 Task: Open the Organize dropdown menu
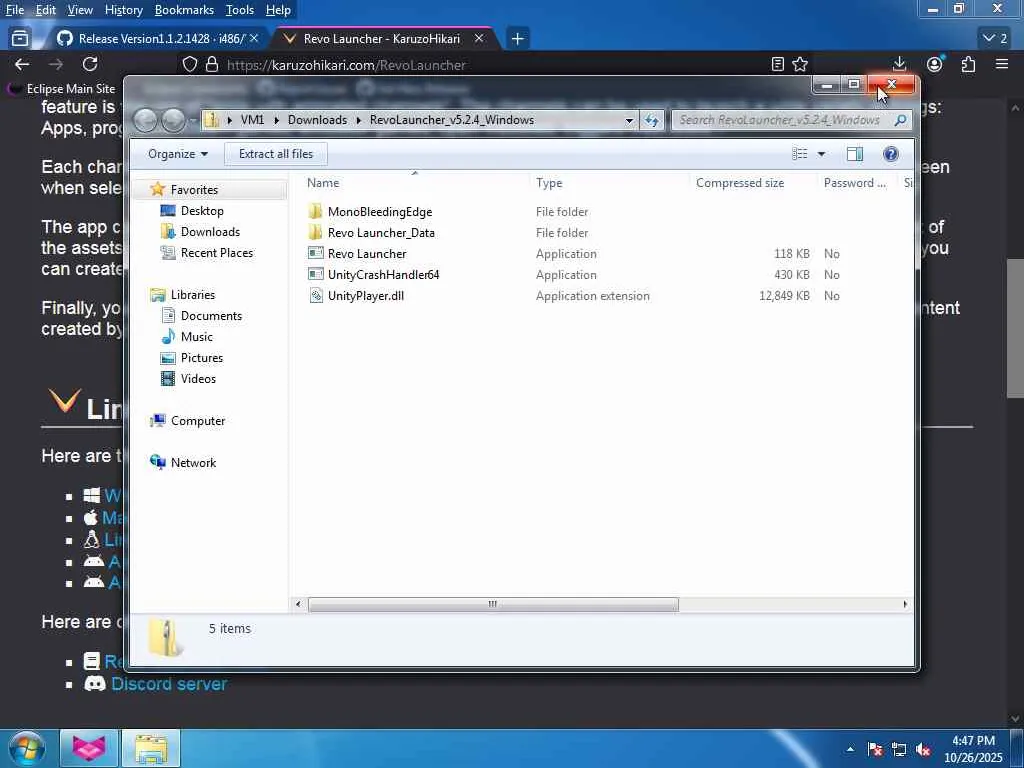coord(178,154)
